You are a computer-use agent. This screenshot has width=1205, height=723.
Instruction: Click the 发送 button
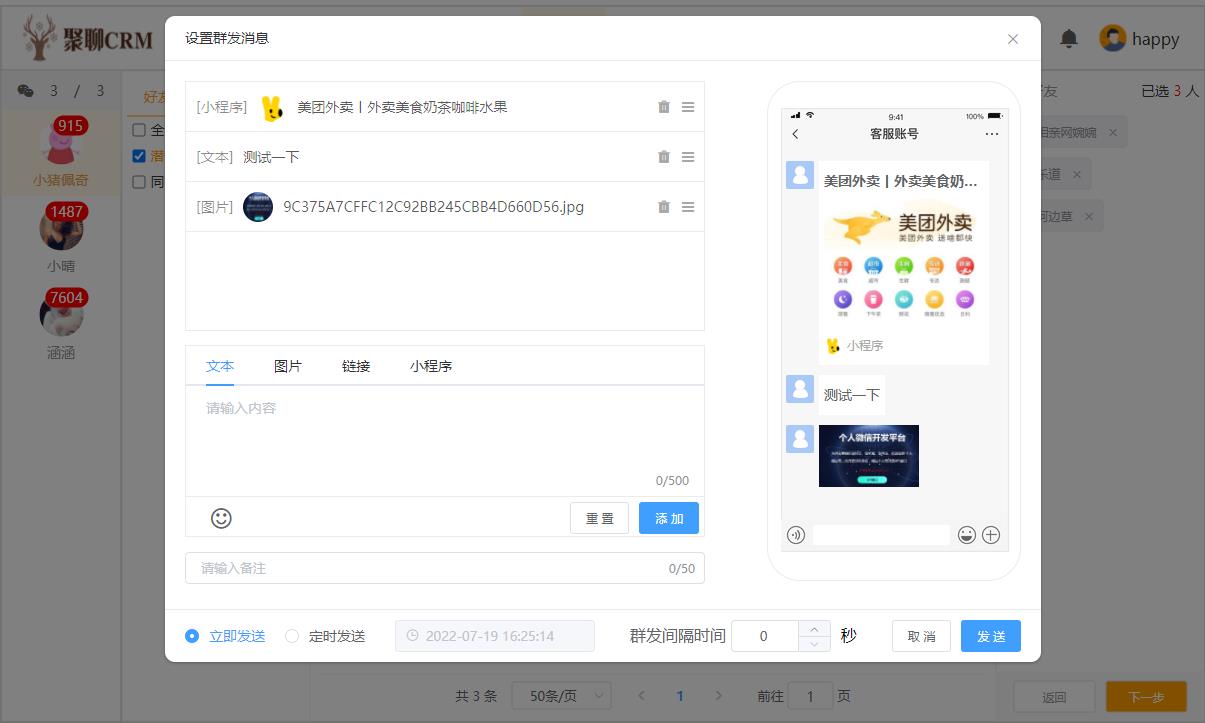990,636
